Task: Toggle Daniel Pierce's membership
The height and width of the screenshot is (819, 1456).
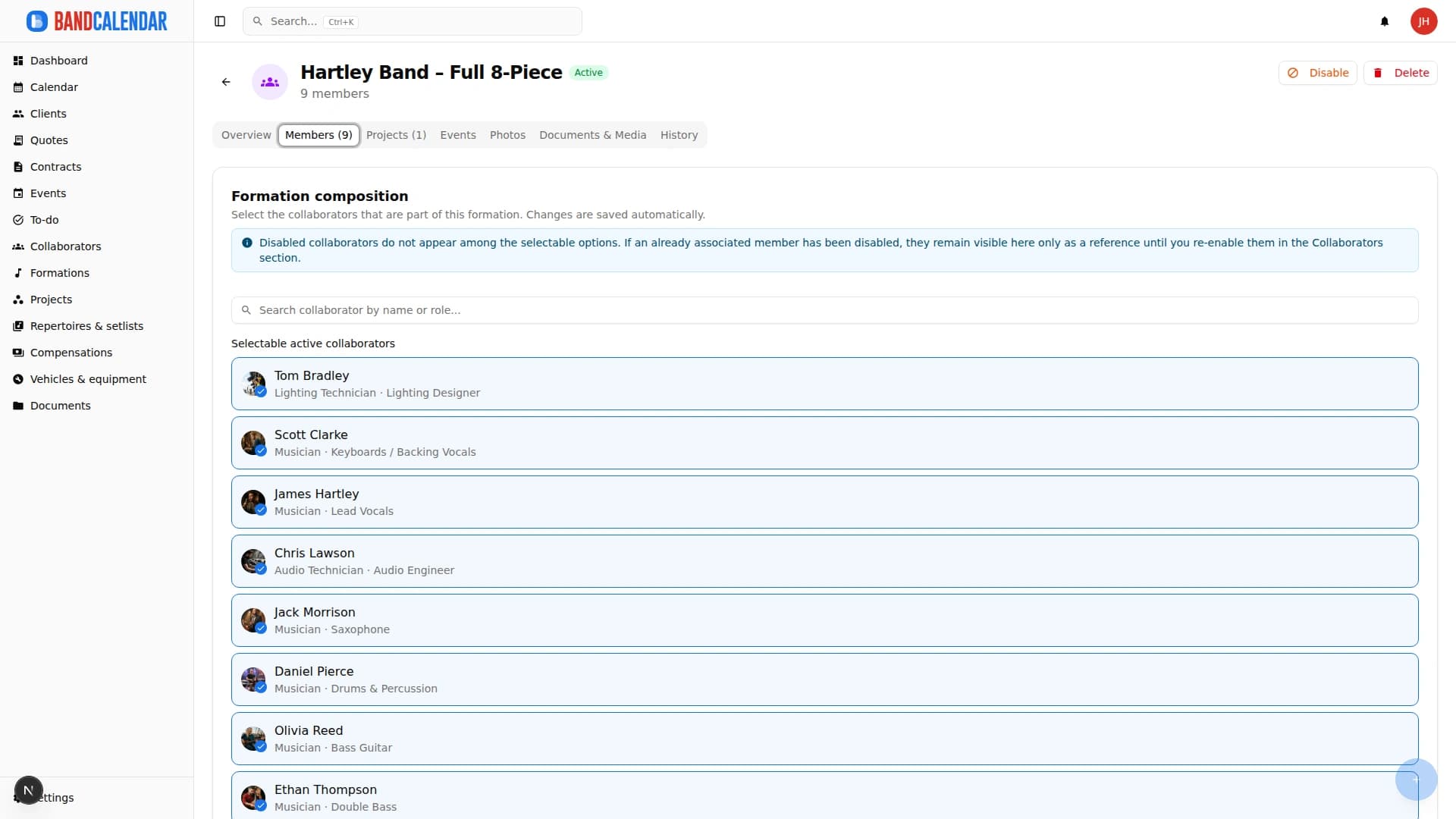Action: click(824, 679)
